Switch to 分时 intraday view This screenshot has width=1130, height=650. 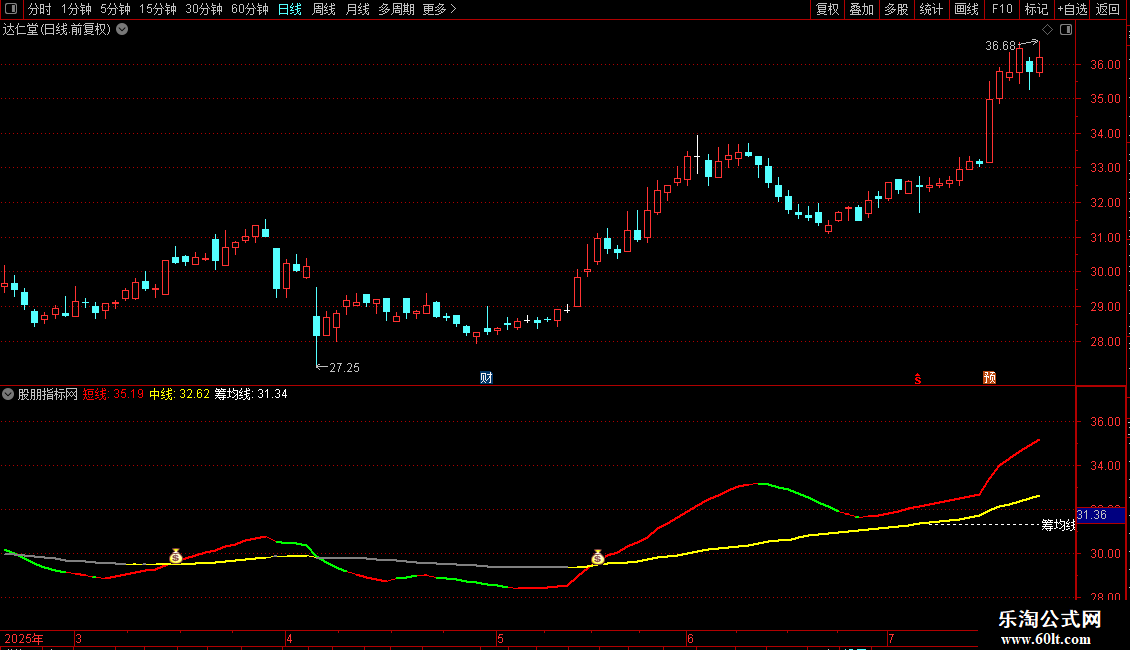pos(40,9)
